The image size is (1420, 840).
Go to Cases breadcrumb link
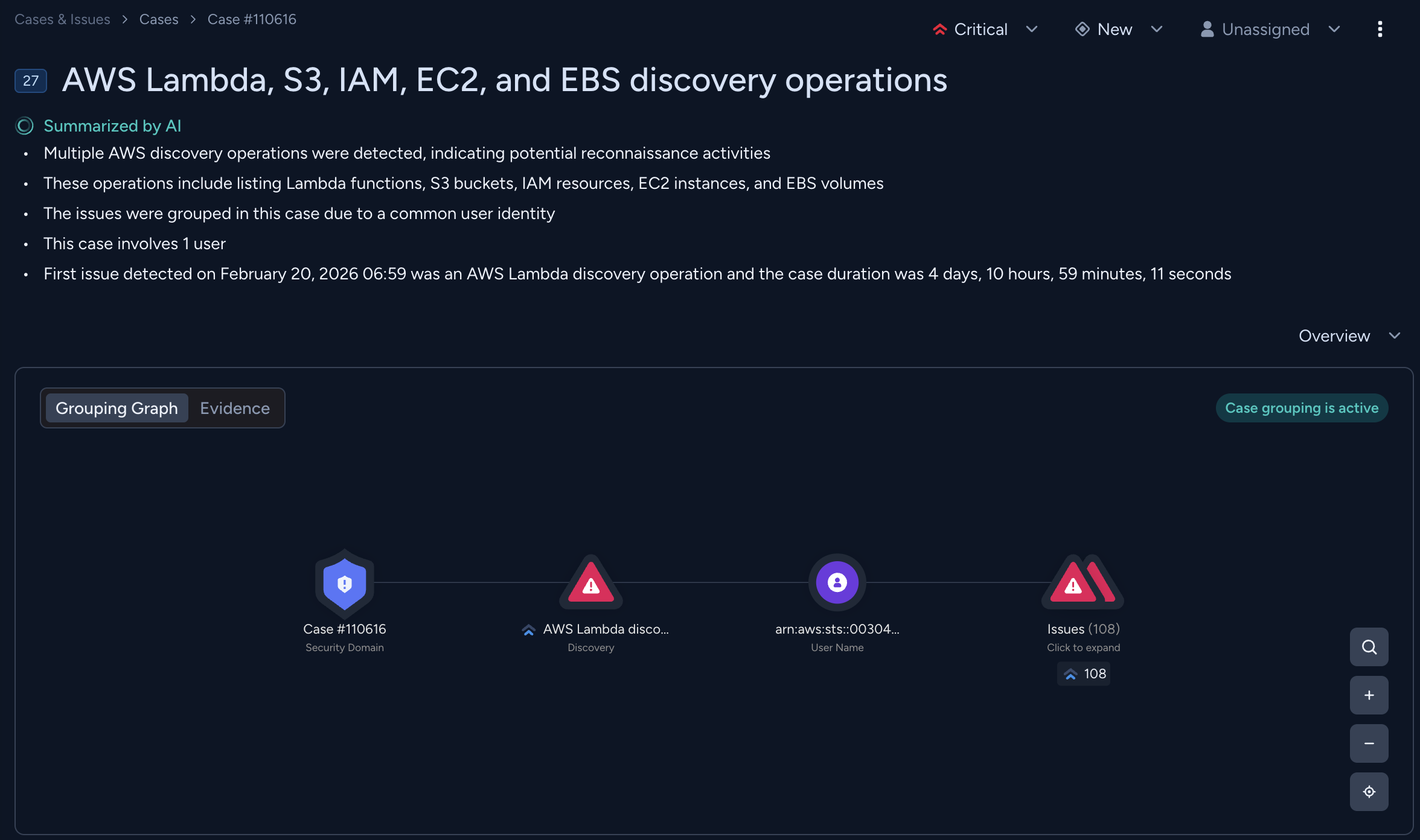(159, 19)
